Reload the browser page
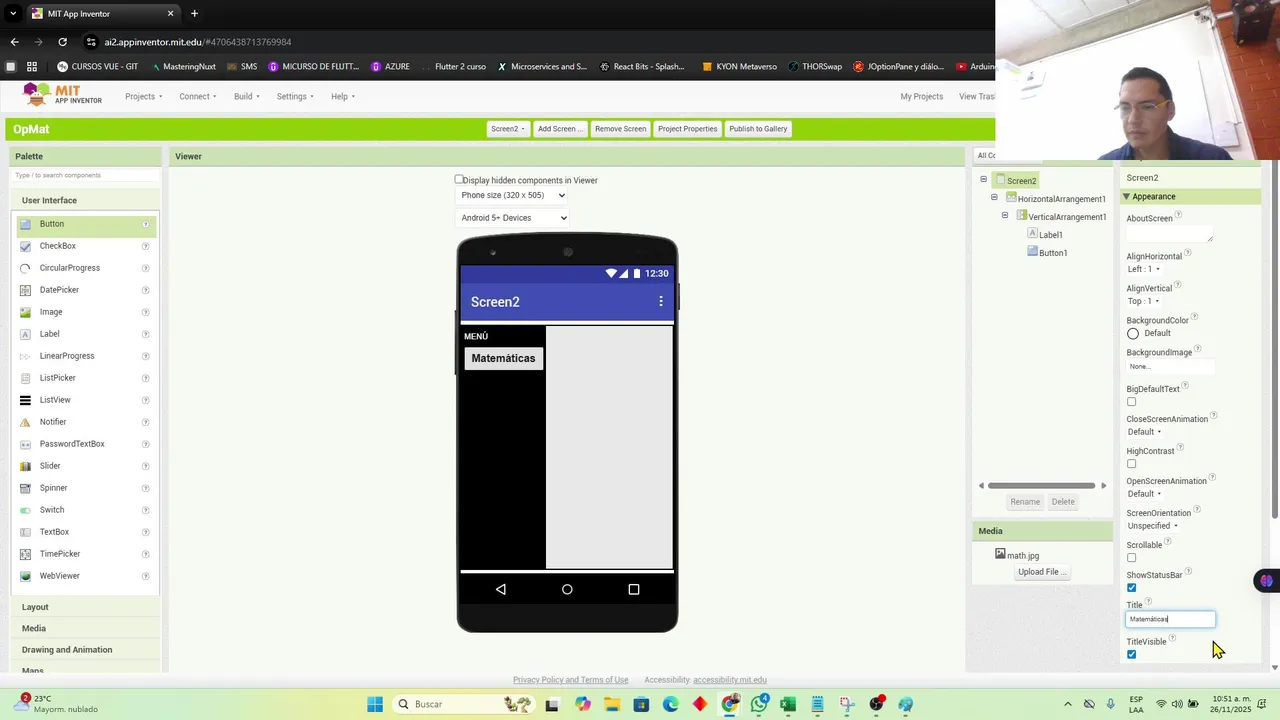The image size is (1280, 720). pos(62,42)
